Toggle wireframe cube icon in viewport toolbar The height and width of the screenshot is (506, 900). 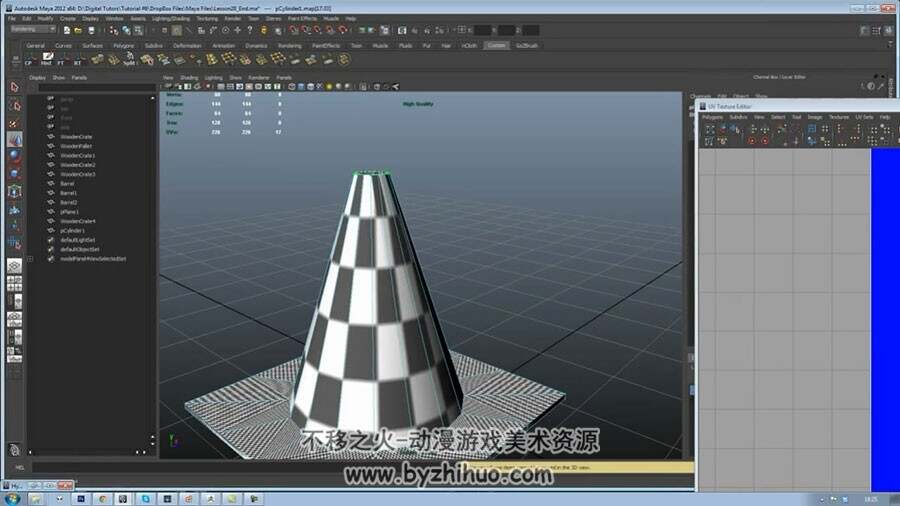292,87
